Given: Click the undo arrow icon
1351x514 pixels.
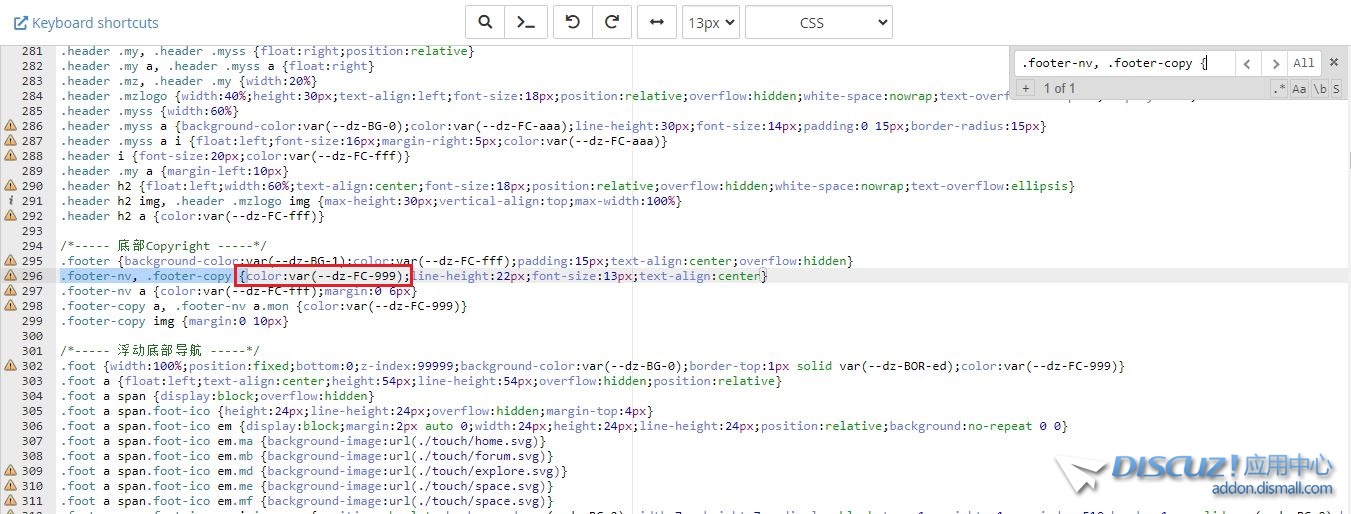Looking at the screenshot, I should point(573,22).
